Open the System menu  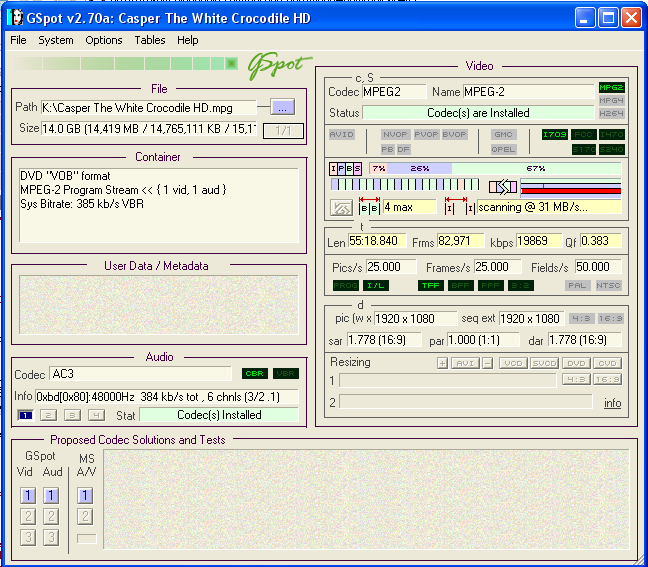point(56,40)
